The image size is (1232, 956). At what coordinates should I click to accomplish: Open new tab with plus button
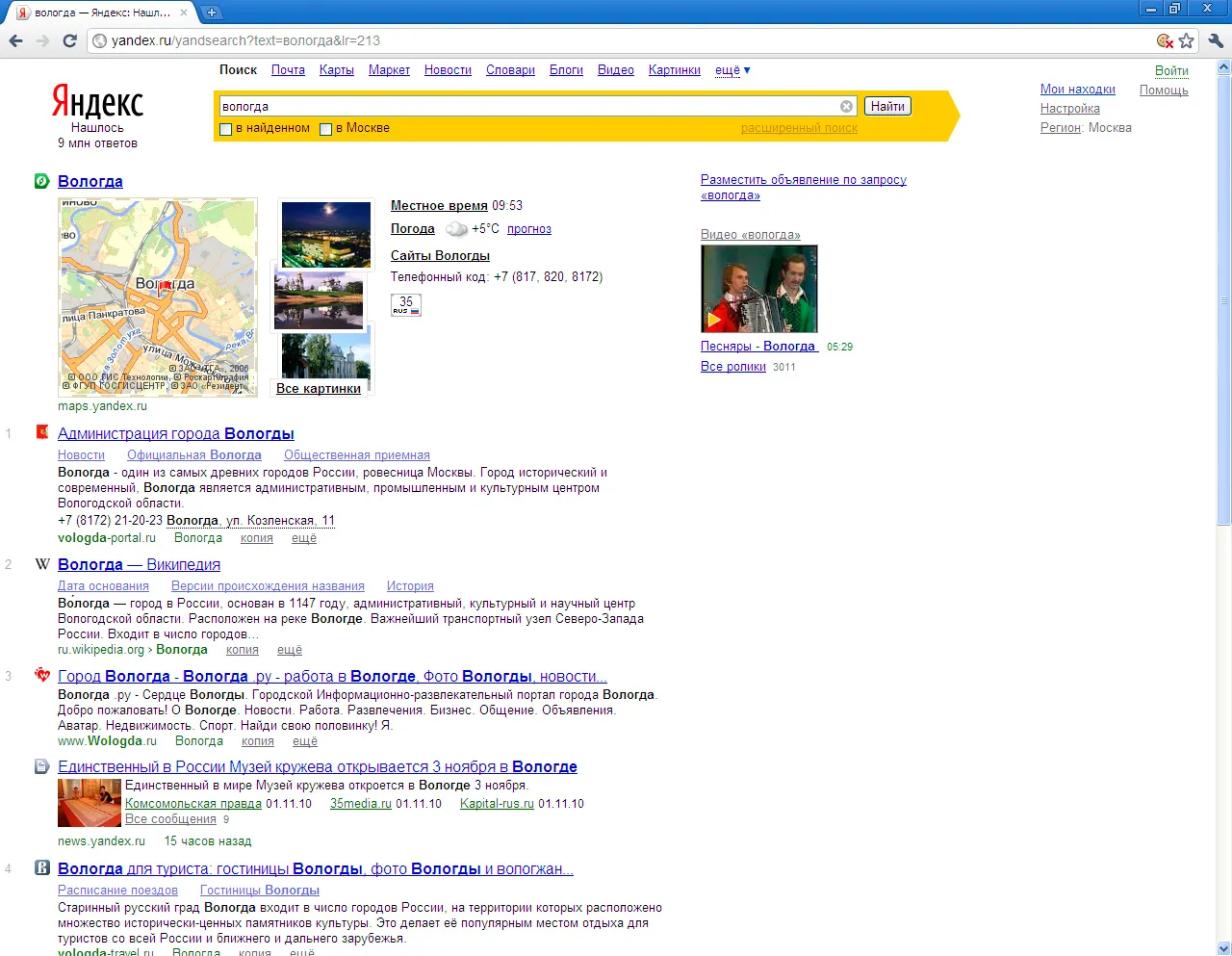(x=212, y=13)
